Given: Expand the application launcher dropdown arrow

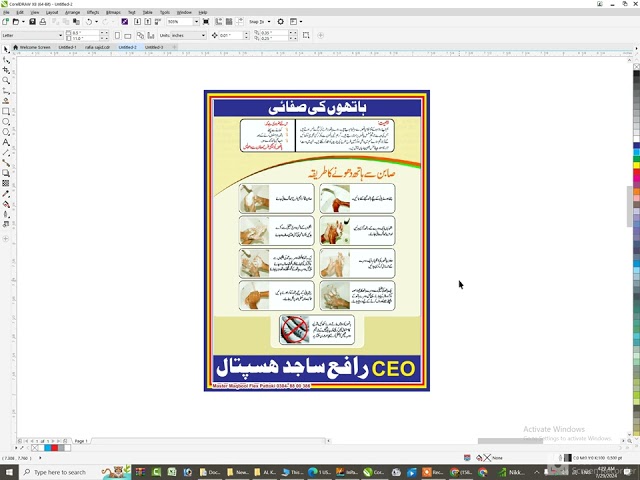Looking at the screenshot, I should pos(301,22).
